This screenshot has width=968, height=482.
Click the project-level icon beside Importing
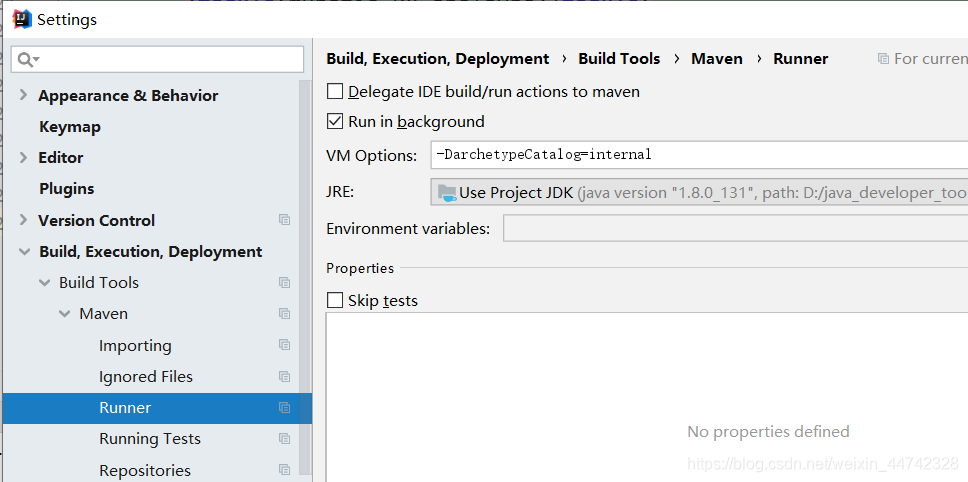(285, 345)
